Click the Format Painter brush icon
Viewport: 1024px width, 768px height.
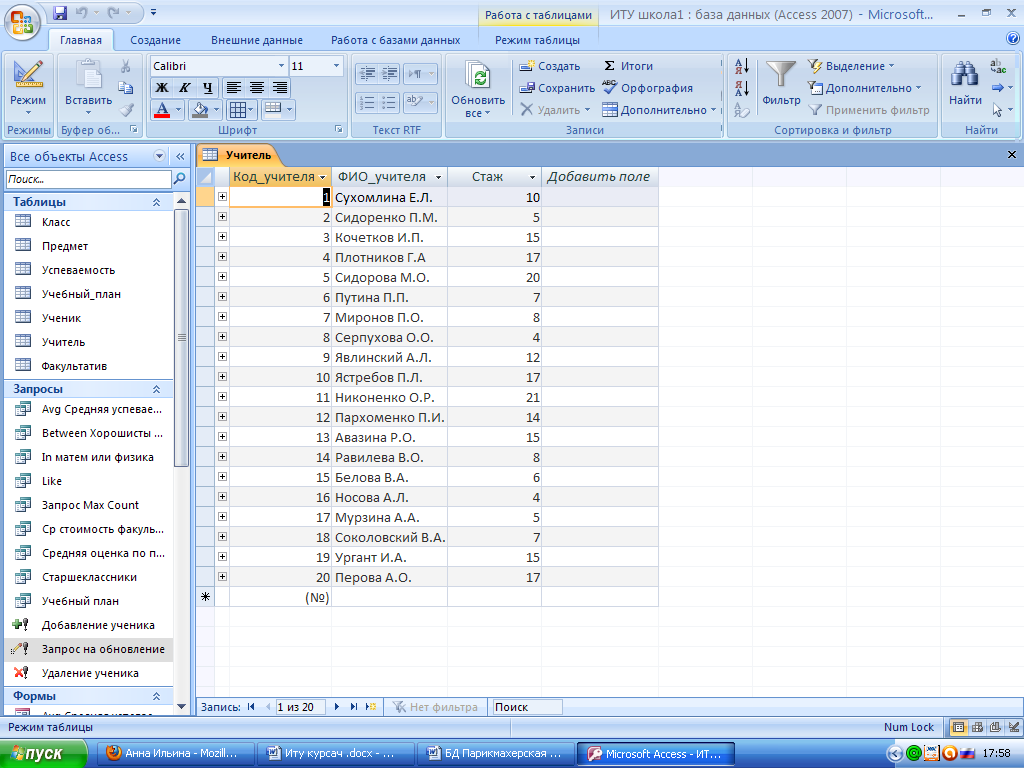click(127, 110)
